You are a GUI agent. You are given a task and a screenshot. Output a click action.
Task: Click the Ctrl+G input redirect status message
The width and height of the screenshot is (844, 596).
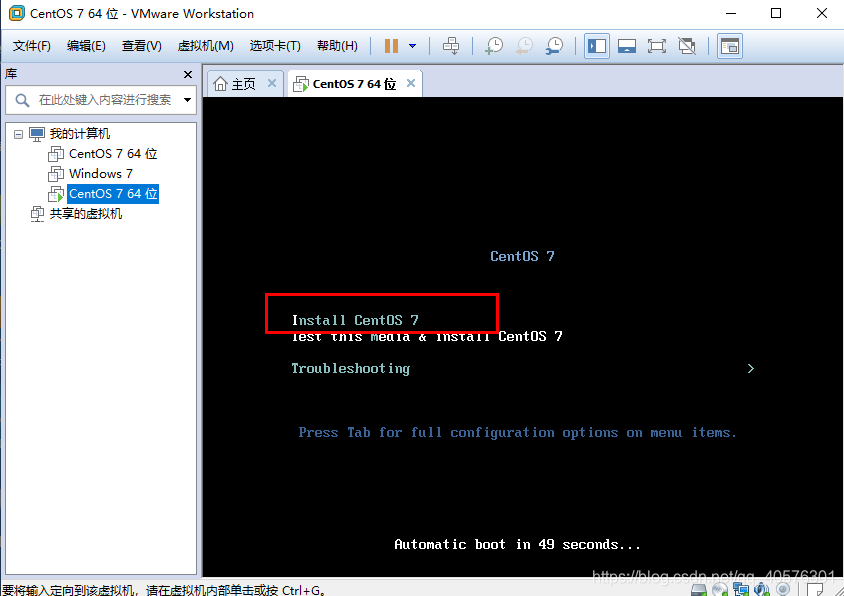click(x=164, y=590)
